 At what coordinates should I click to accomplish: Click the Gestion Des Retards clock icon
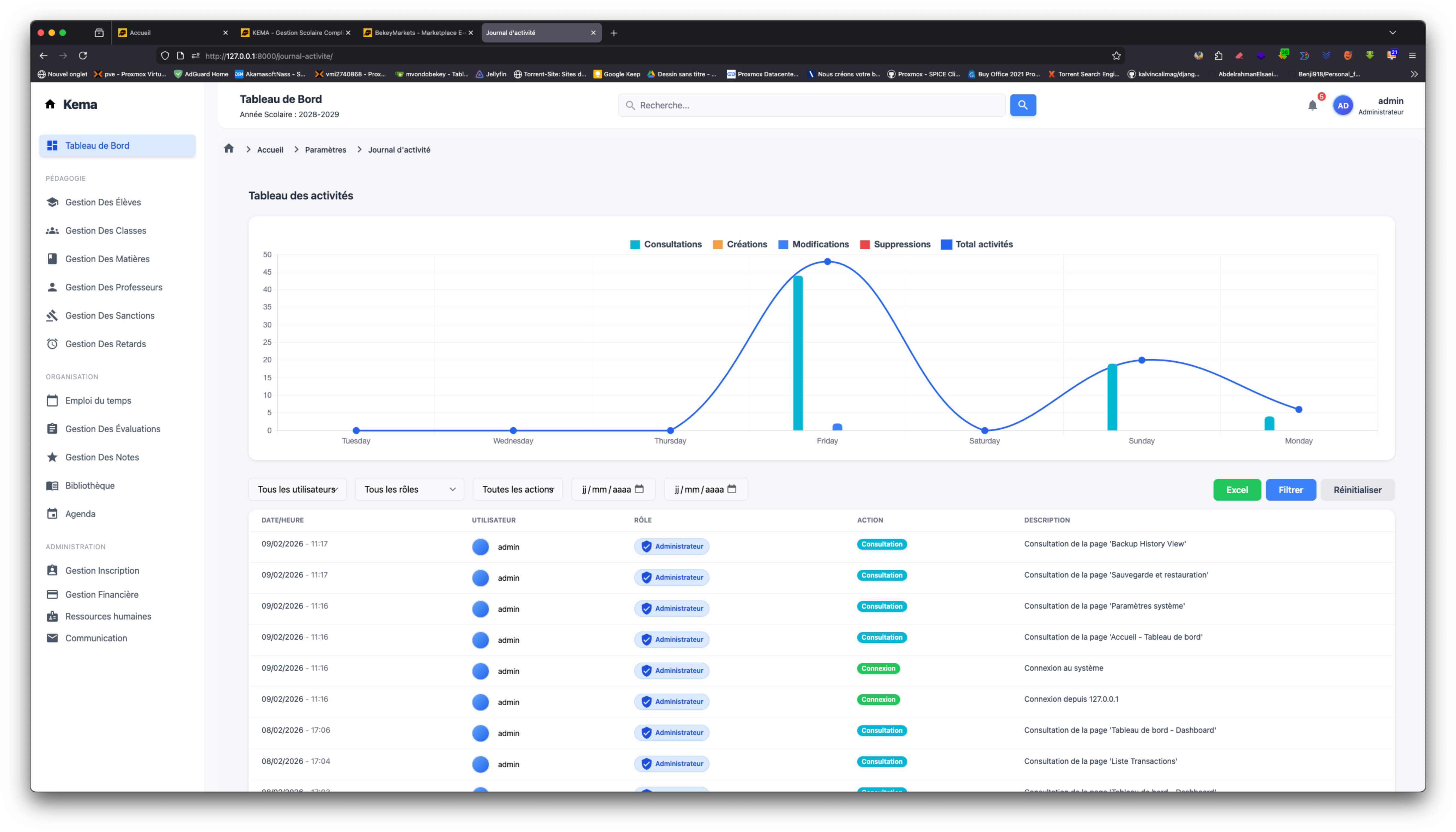[x=52, y=344]
